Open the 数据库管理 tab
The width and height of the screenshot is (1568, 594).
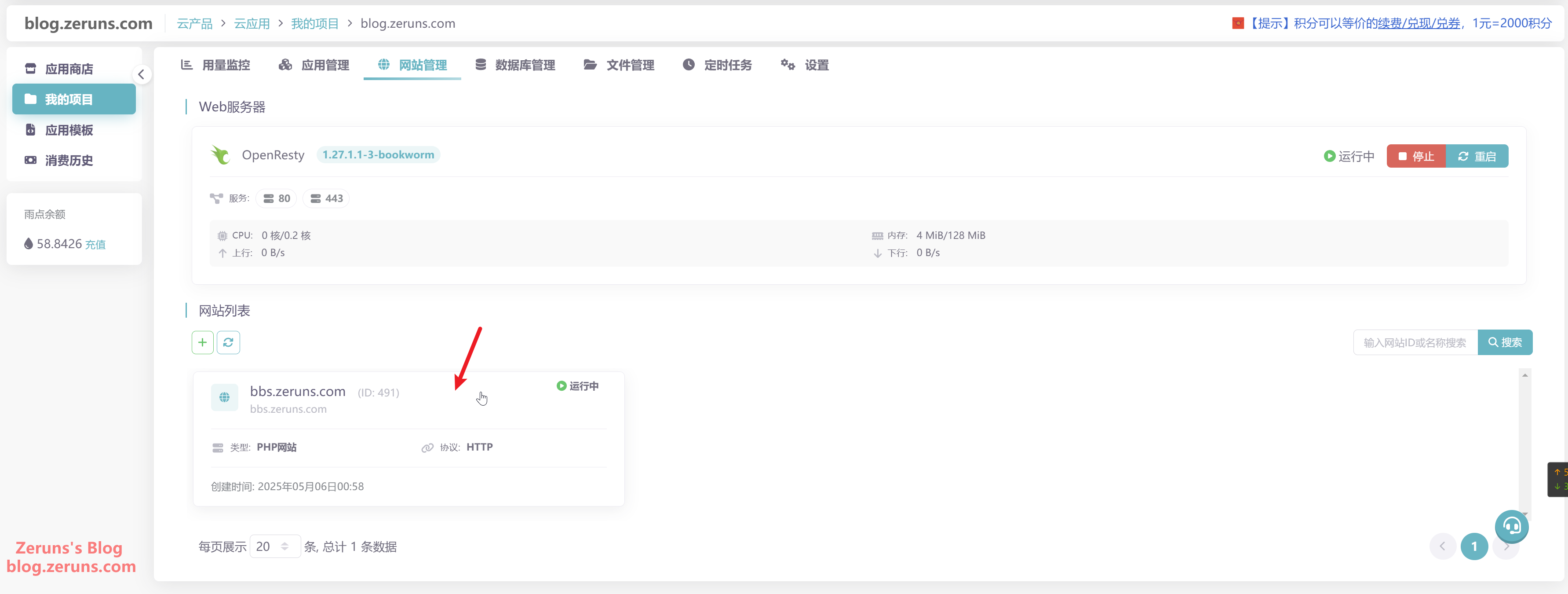pyautogui.click(x=515, y=65)
